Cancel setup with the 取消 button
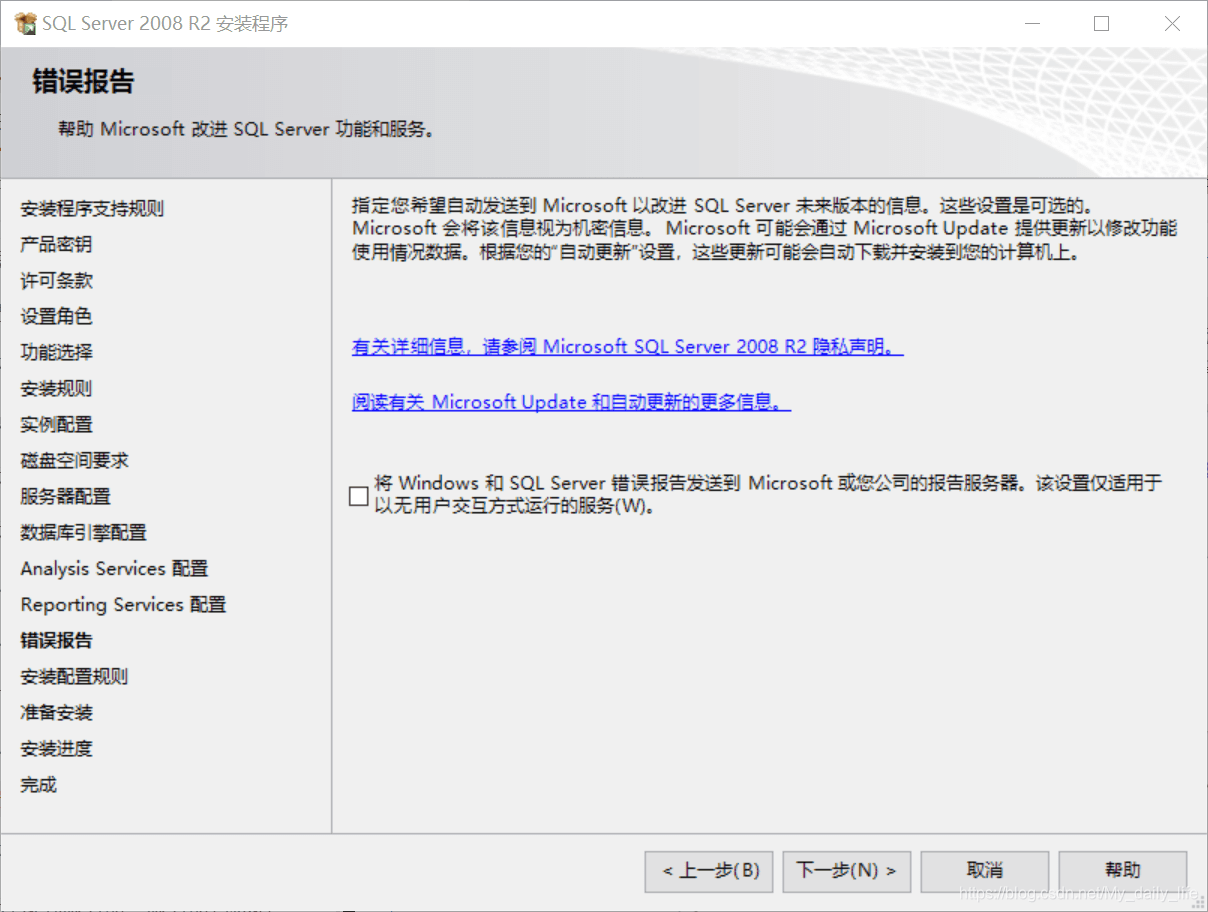Viewport: 1208px width, 912px height. (985, 871)
